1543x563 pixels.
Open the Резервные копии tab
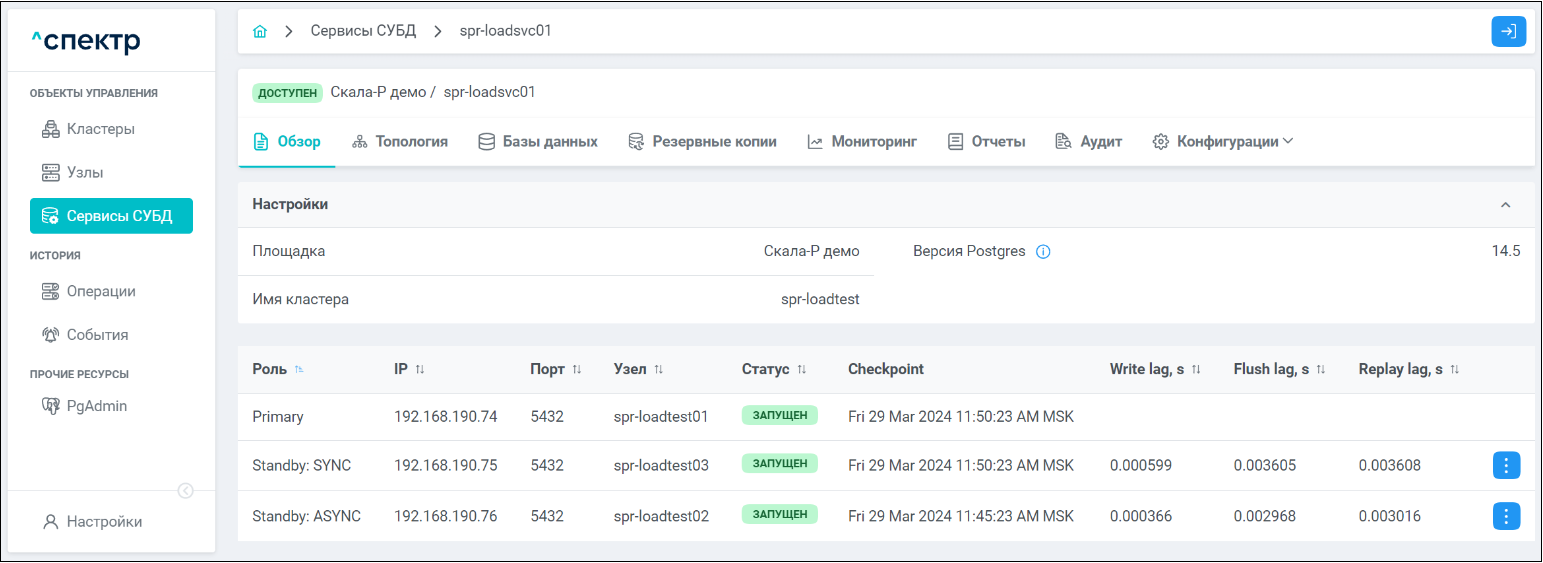coord(702,142)
